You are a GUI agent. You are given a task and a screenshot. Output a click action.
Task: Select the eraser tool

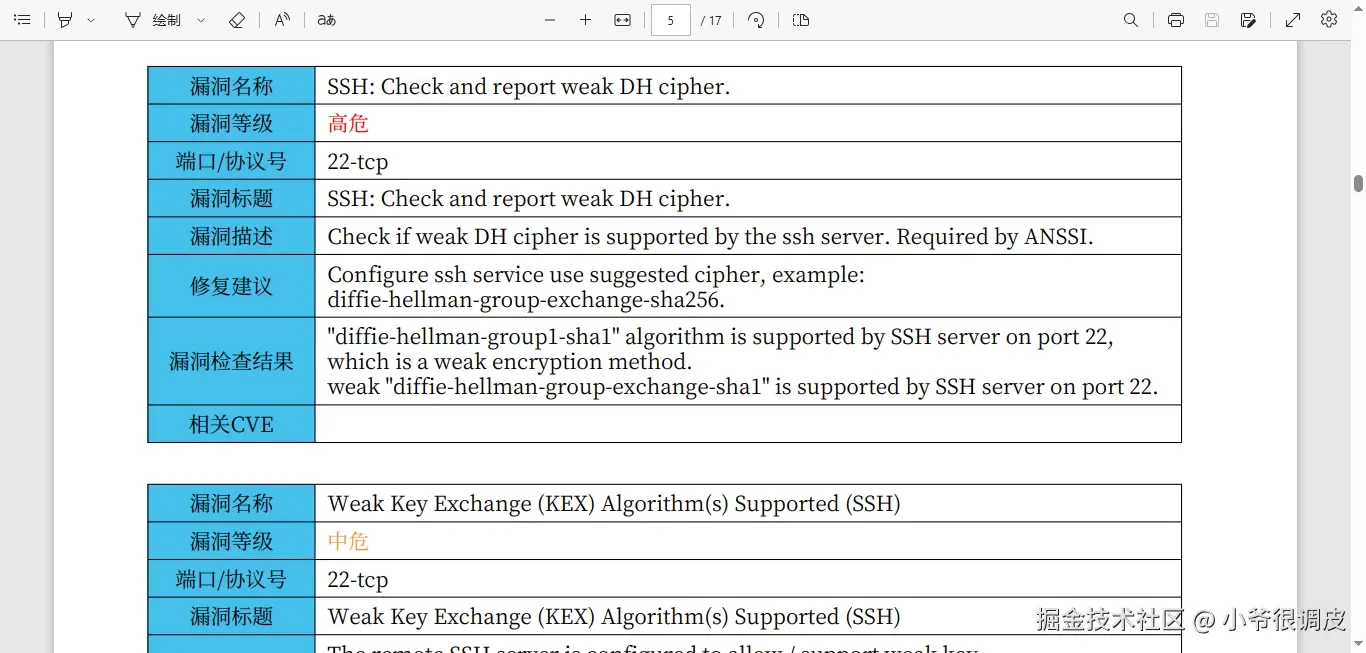pyautogui.click(x=237, y=20)
